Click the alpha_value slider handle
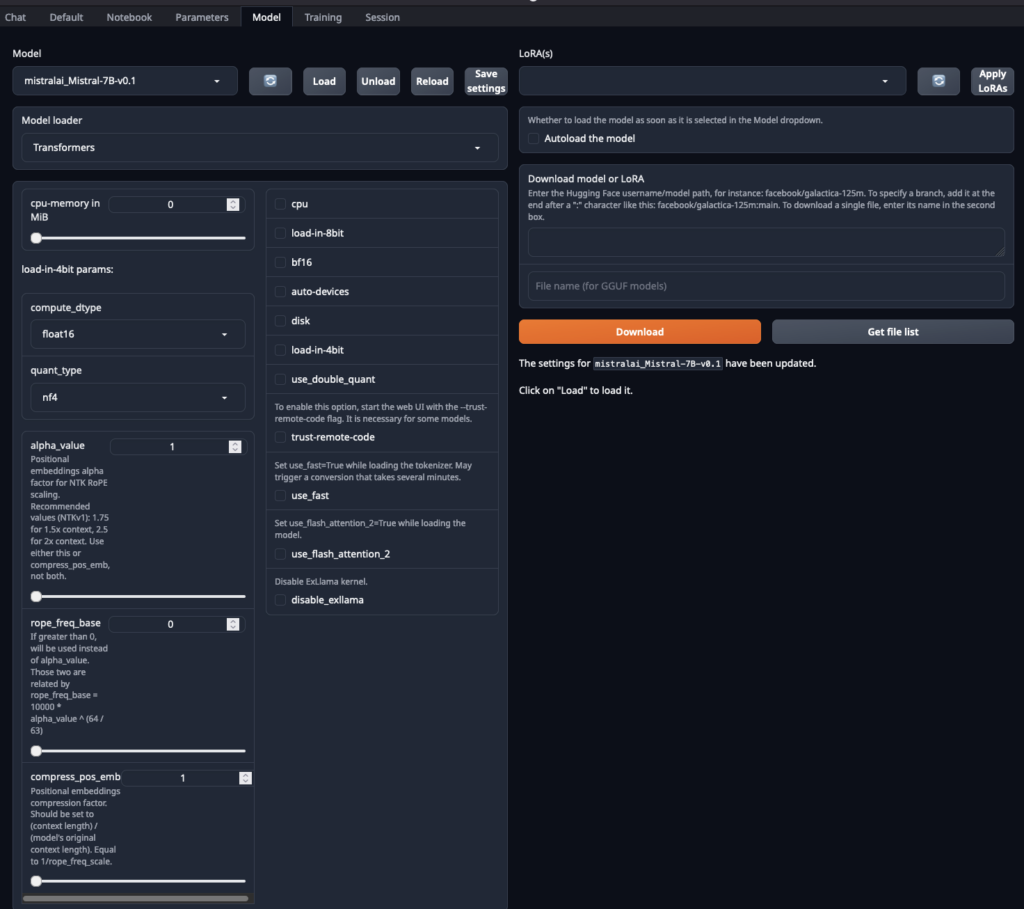 37,596
